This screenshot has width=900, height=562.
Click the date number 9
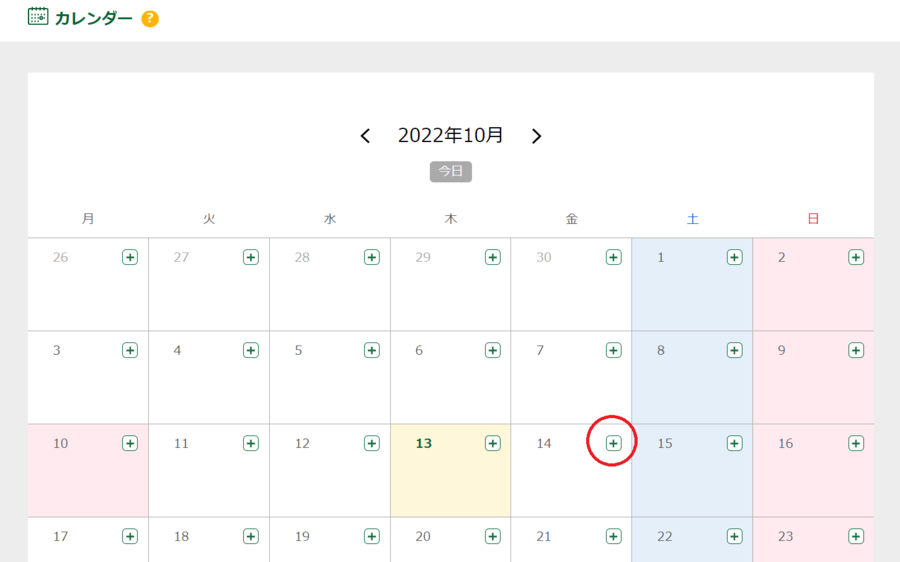click(x=782, y=350)
